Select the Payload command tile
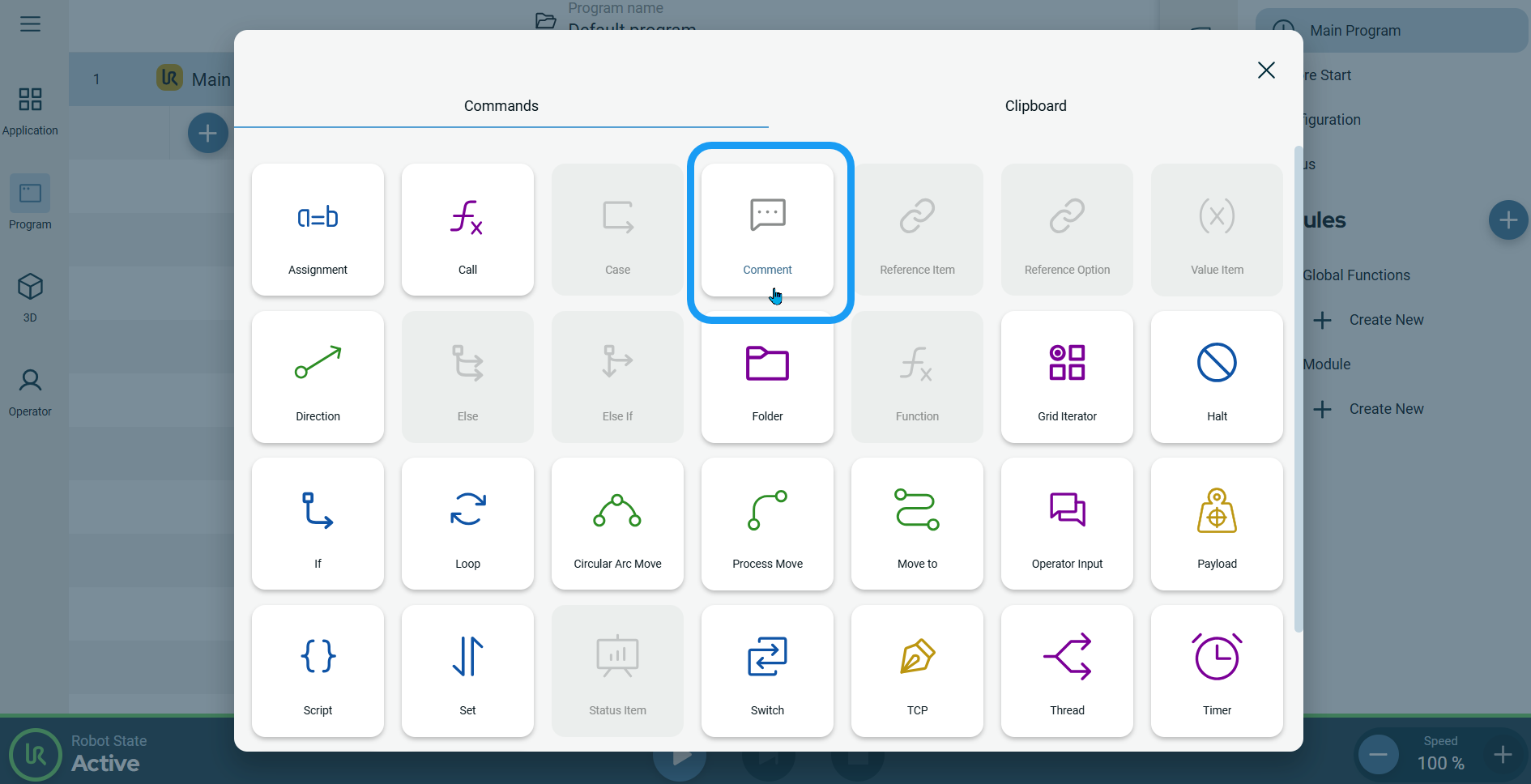Screen dimensions: 1531x784 tap(1217, 524)
